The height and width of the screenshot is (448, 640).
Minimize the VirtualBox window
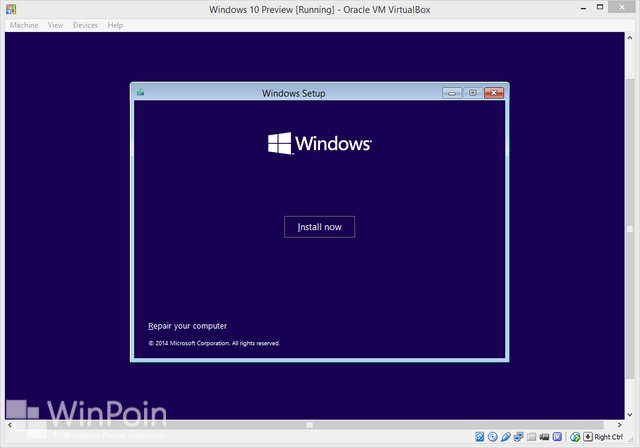[x=584, y=8]
